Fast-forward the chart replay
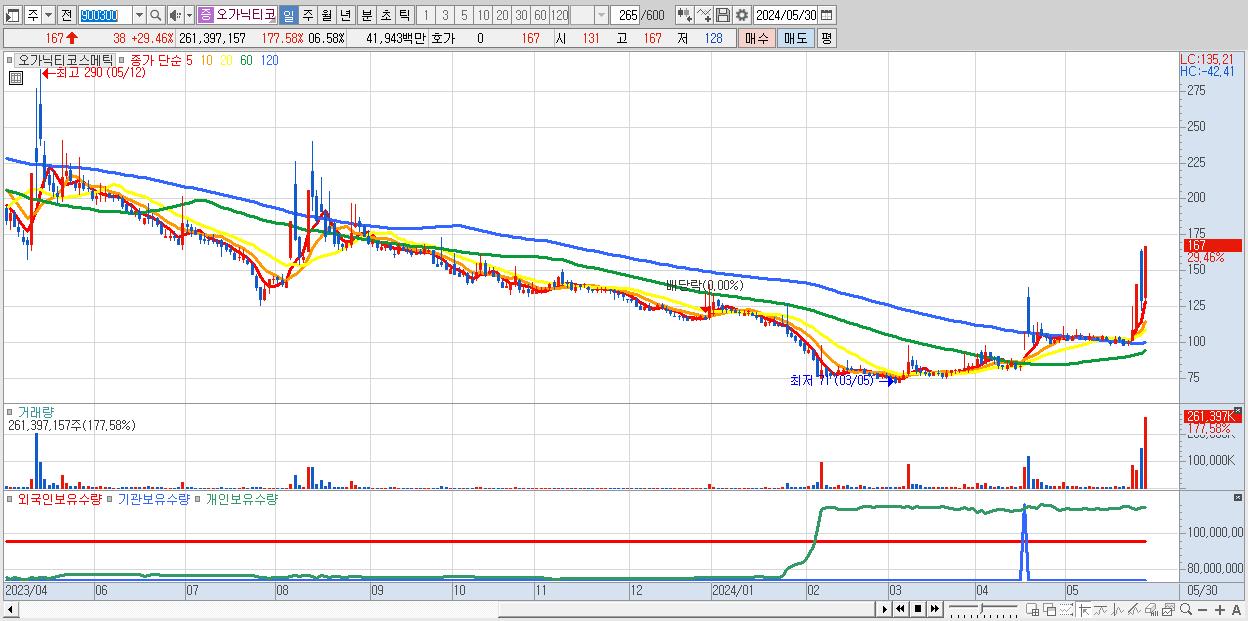 pyautogui.click(x=934, y=609)
